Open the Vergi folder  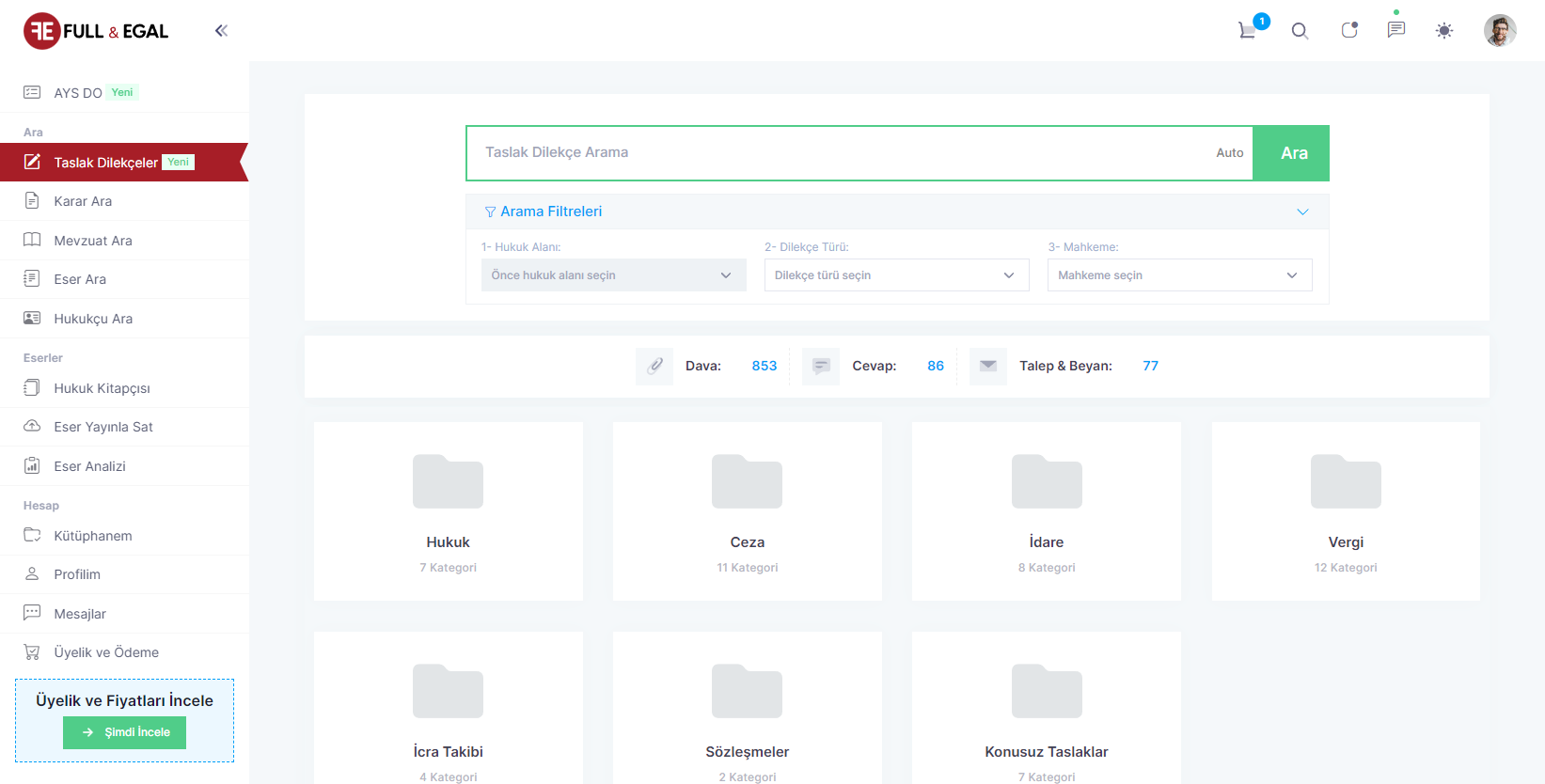[x=1345, y=510]
